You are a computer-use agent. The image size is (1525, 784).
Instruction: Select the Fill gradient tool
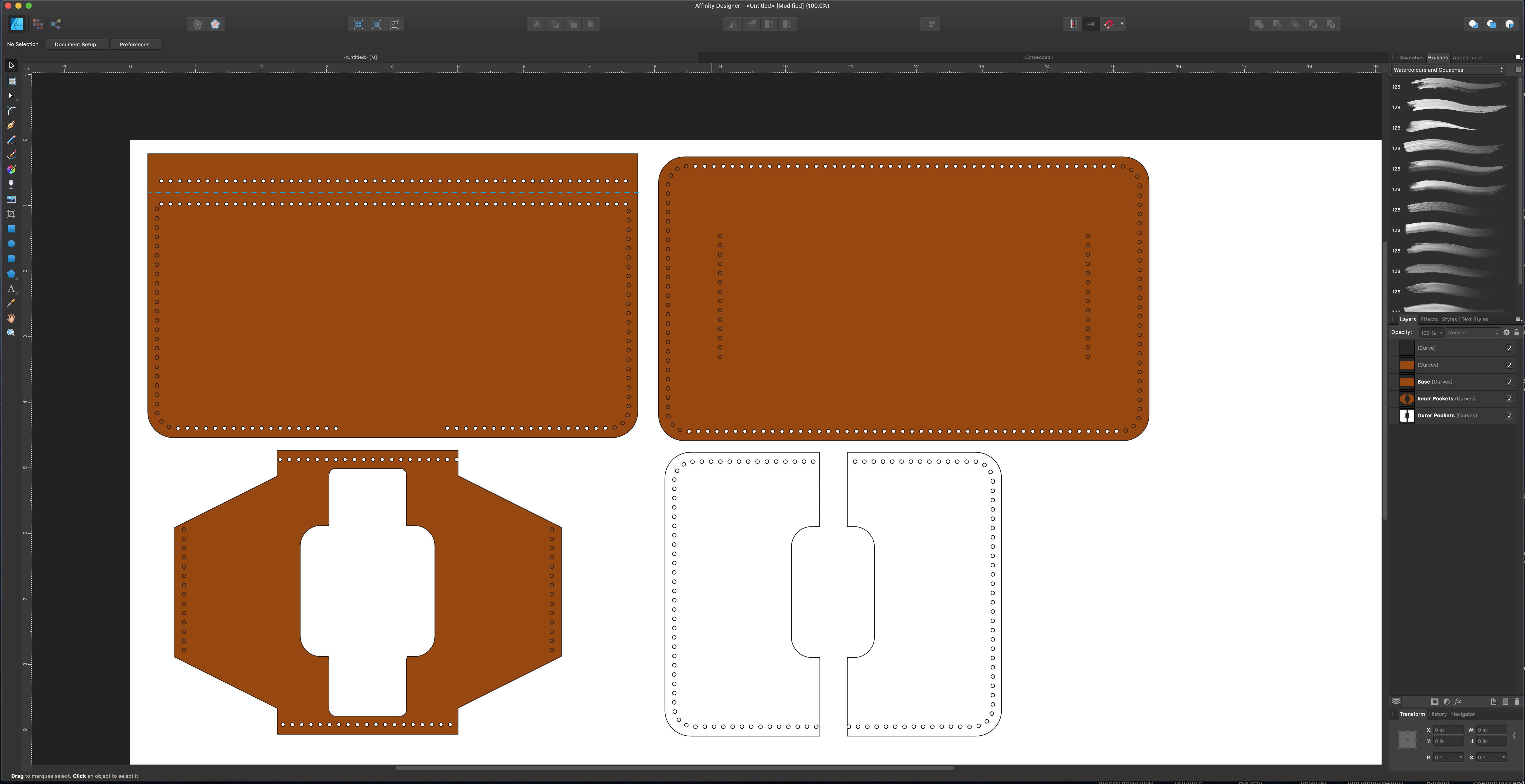click(11, 170)
